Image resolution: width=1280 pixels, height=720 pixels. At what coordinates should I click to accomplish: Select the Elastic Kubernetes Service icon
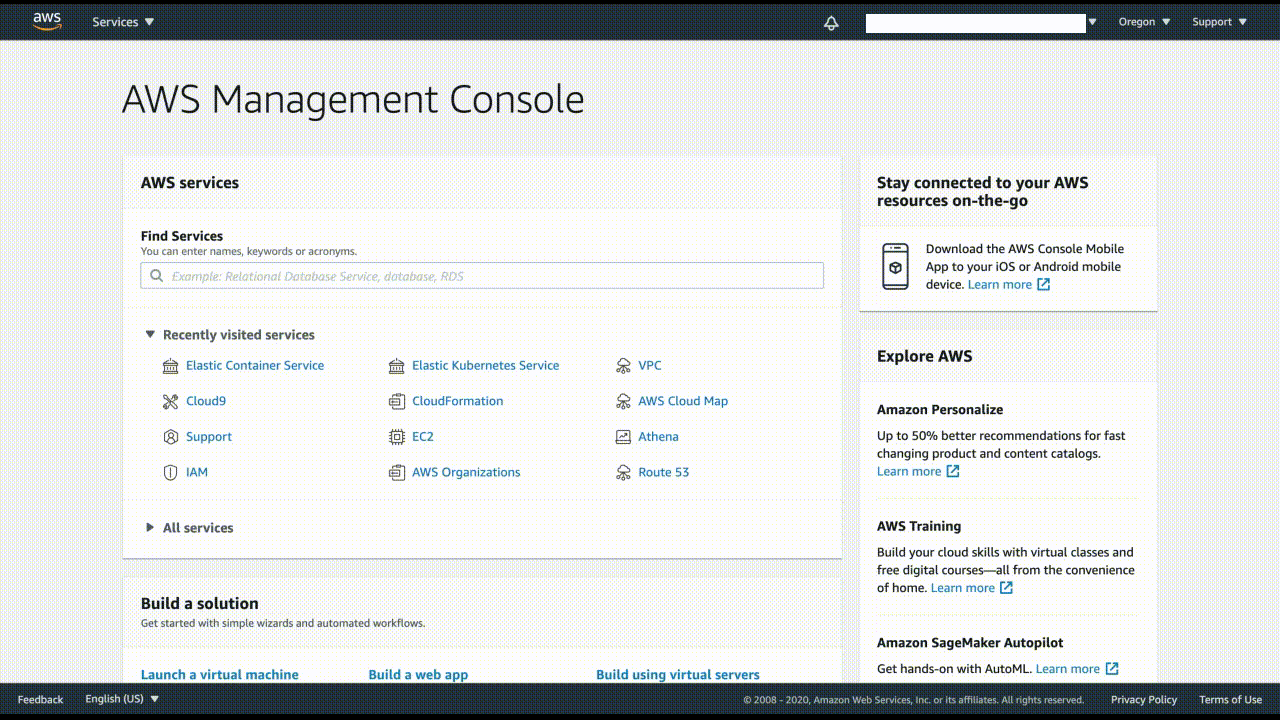(396, 365)
